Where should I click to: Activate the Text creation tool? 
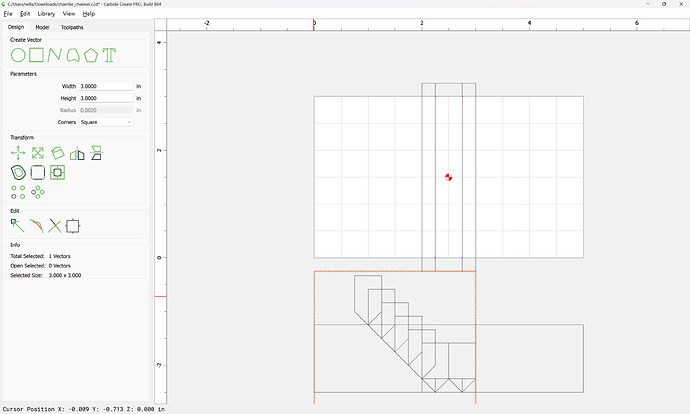109,54
